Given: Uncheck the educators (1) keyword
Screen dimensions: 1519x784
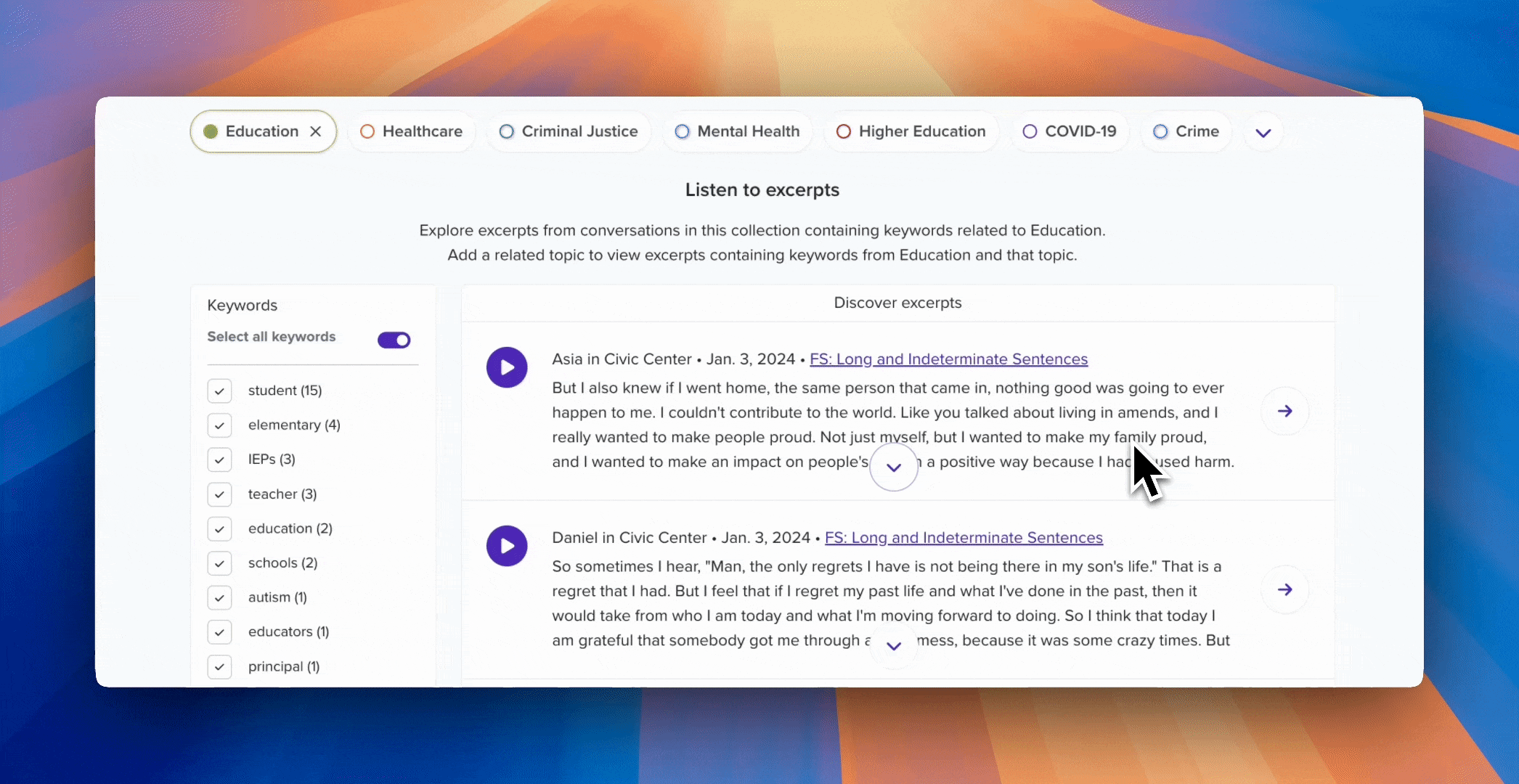Looking at the screenshot, I should 219,632.
